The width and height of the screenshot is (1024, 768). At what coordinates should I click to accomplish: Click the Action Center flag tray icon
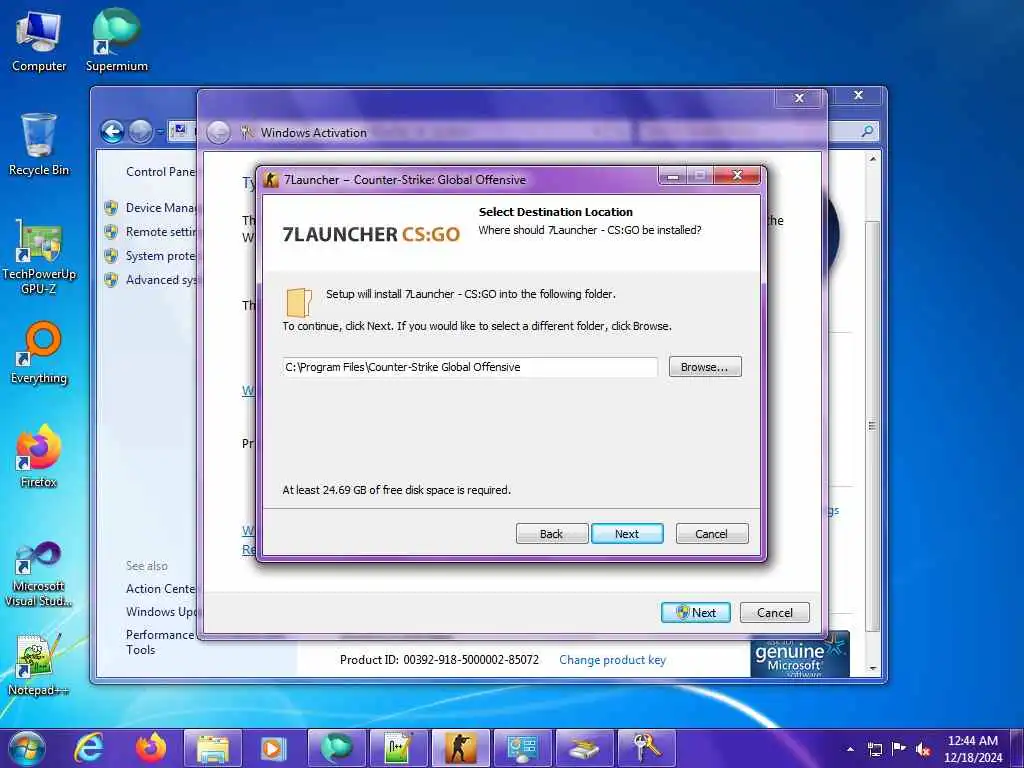899,749
